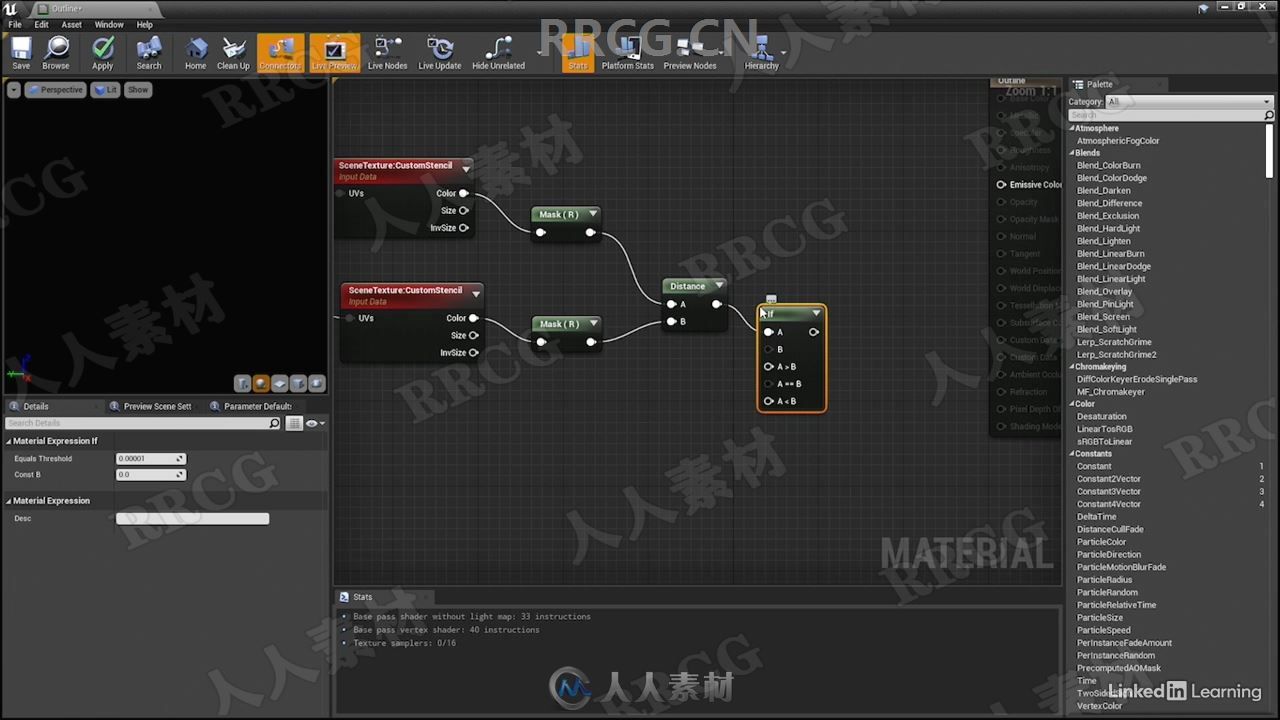Click the magnifier in Search Details
The image size is (1280, 720).
tap(275, 424)
